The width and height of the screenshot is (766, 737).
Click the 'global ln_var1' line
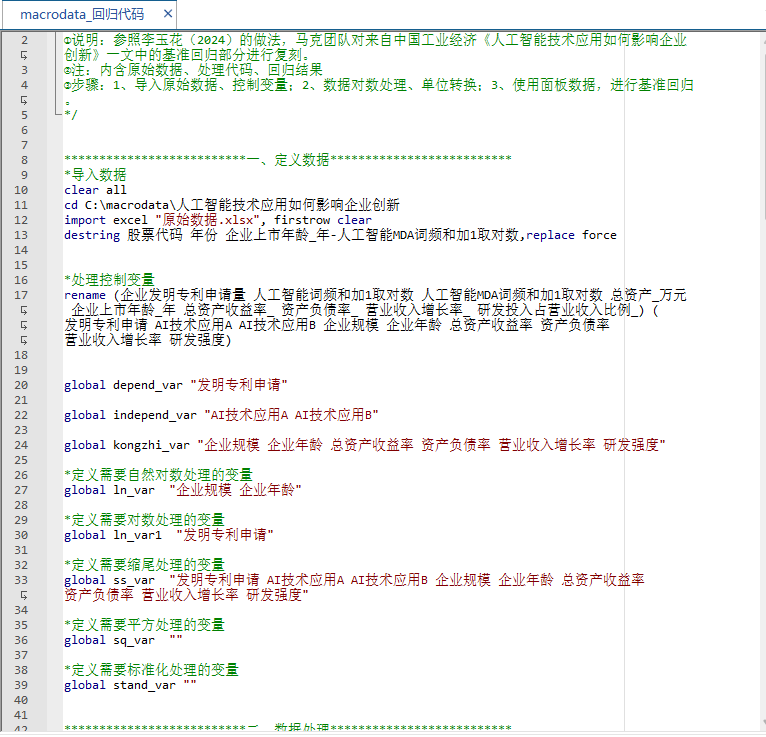click(169, 535)
